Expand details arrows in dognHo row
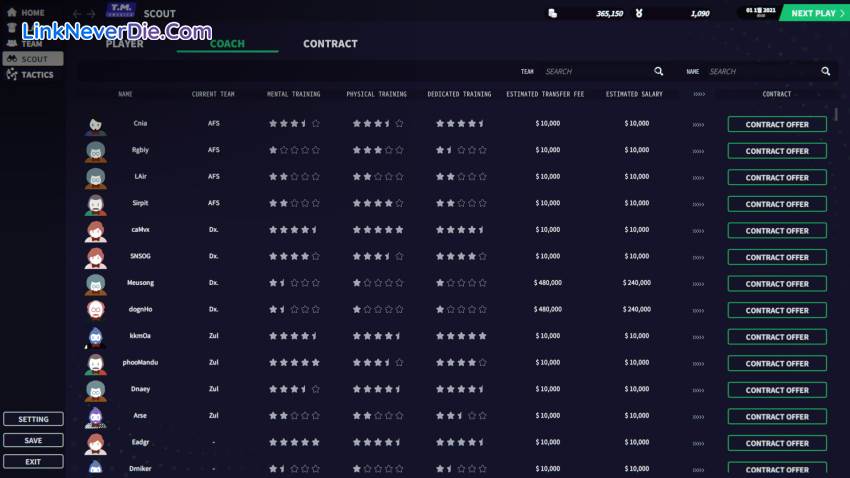Screen dimensions: 850x478 698,310
